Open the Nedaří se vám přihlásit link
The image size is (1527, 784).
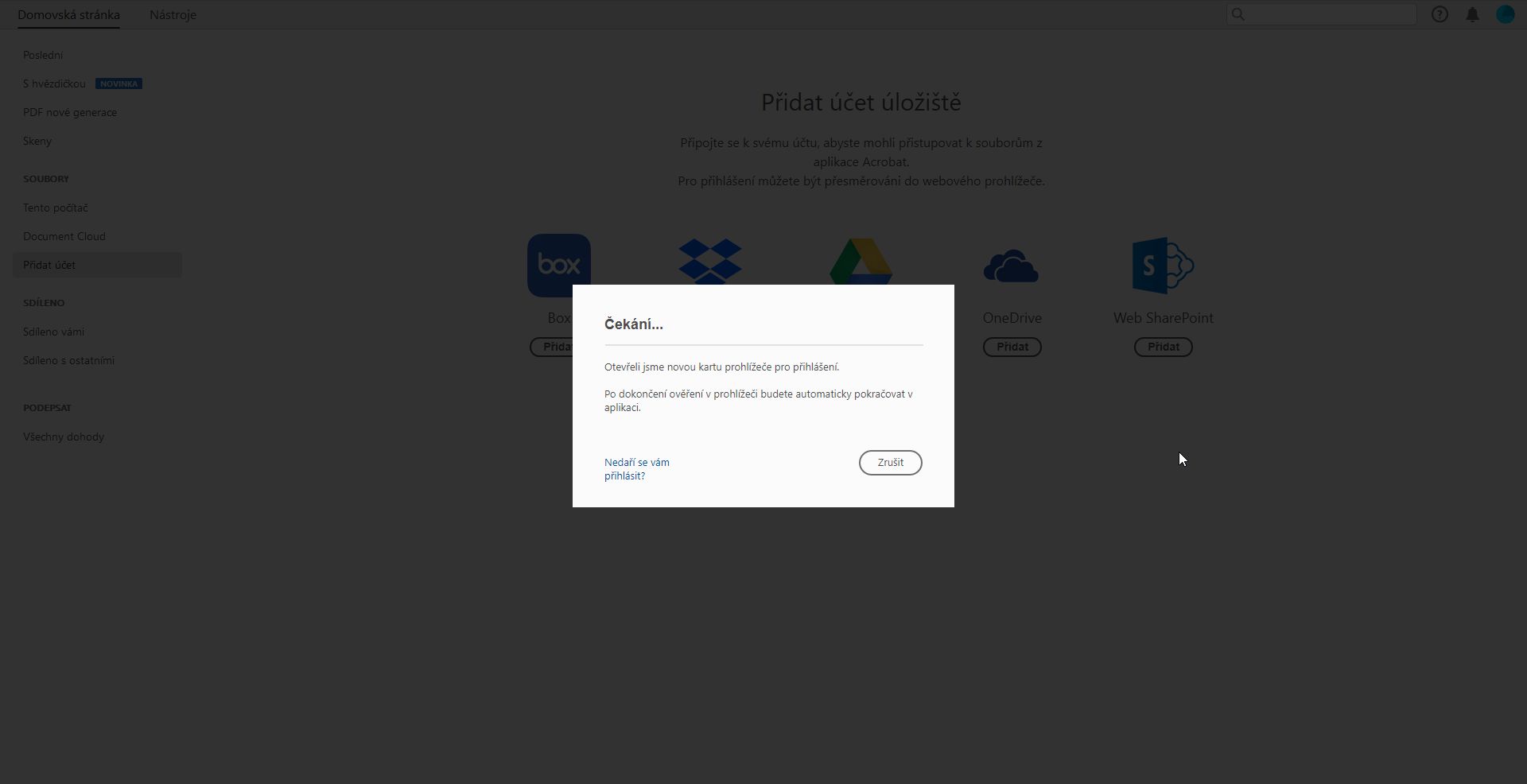tap(636, 469)
